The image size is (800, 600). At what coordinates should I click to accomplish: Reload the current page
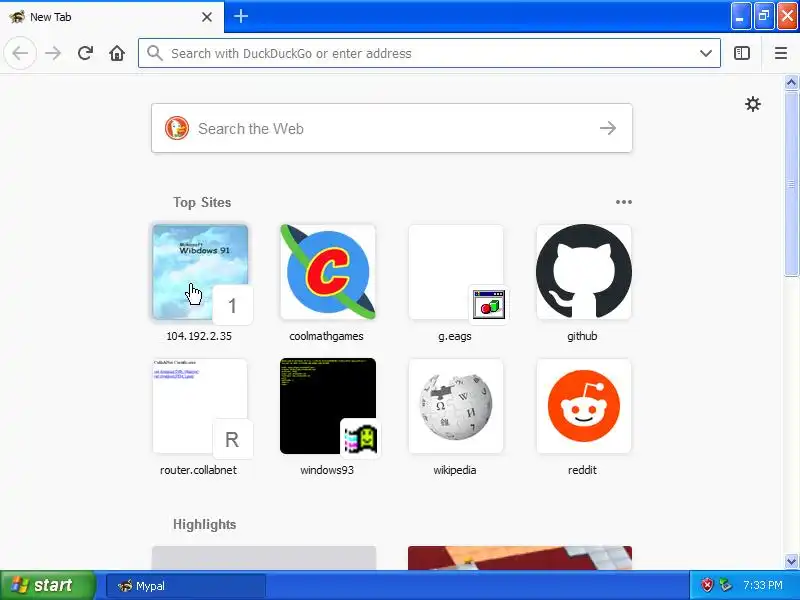click(x=85, y=53)
